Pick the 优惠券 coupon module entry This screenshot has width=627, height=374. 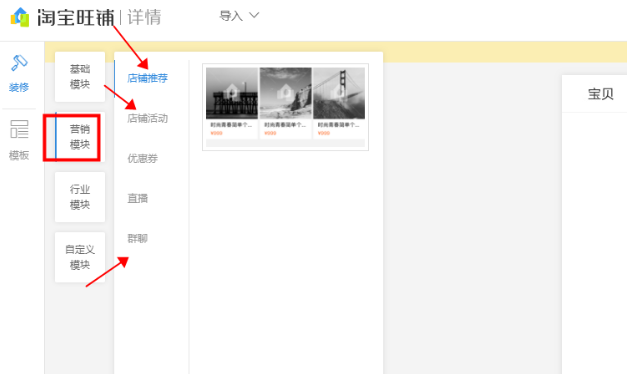click(142, 158)
